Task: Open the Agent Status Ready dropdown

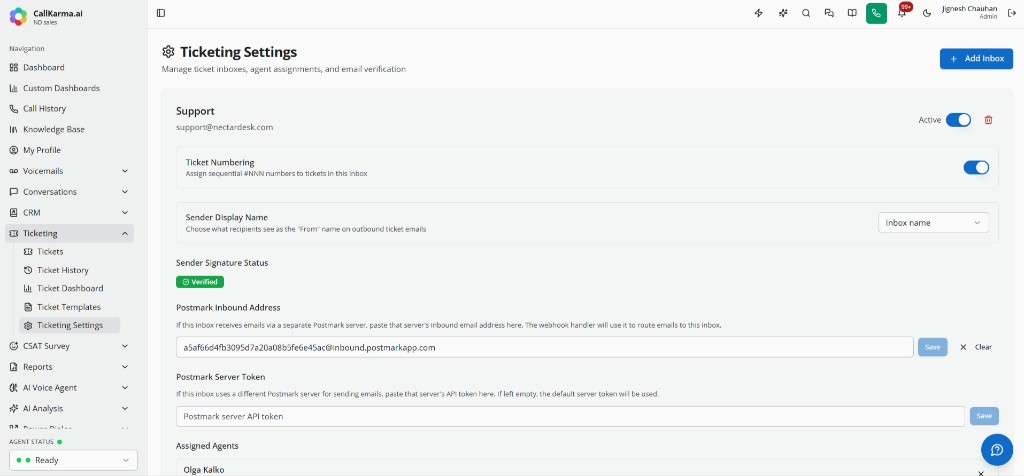Action: click(x=73, y=460)
